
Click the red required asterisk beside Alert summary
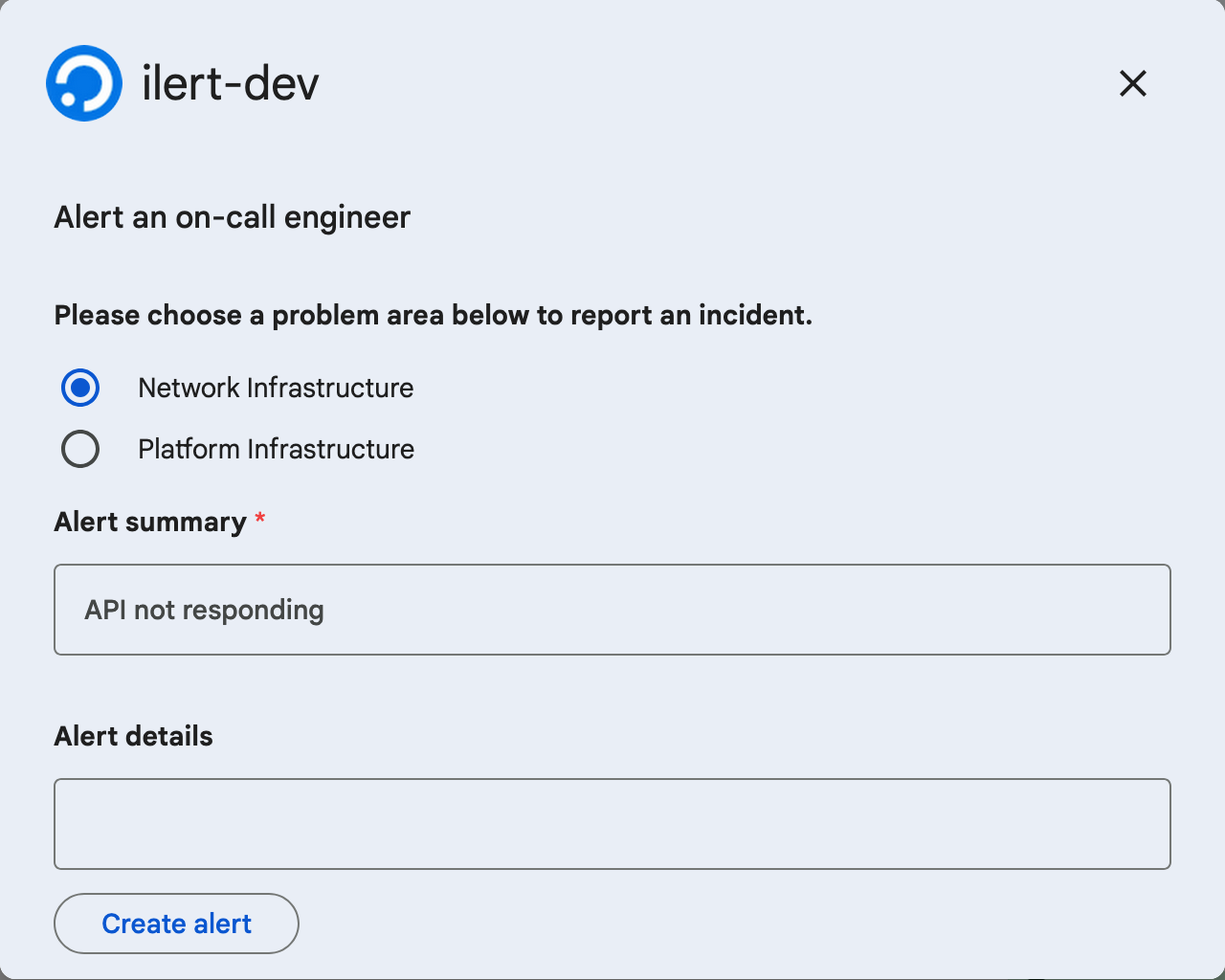click(x=259, y=519)
